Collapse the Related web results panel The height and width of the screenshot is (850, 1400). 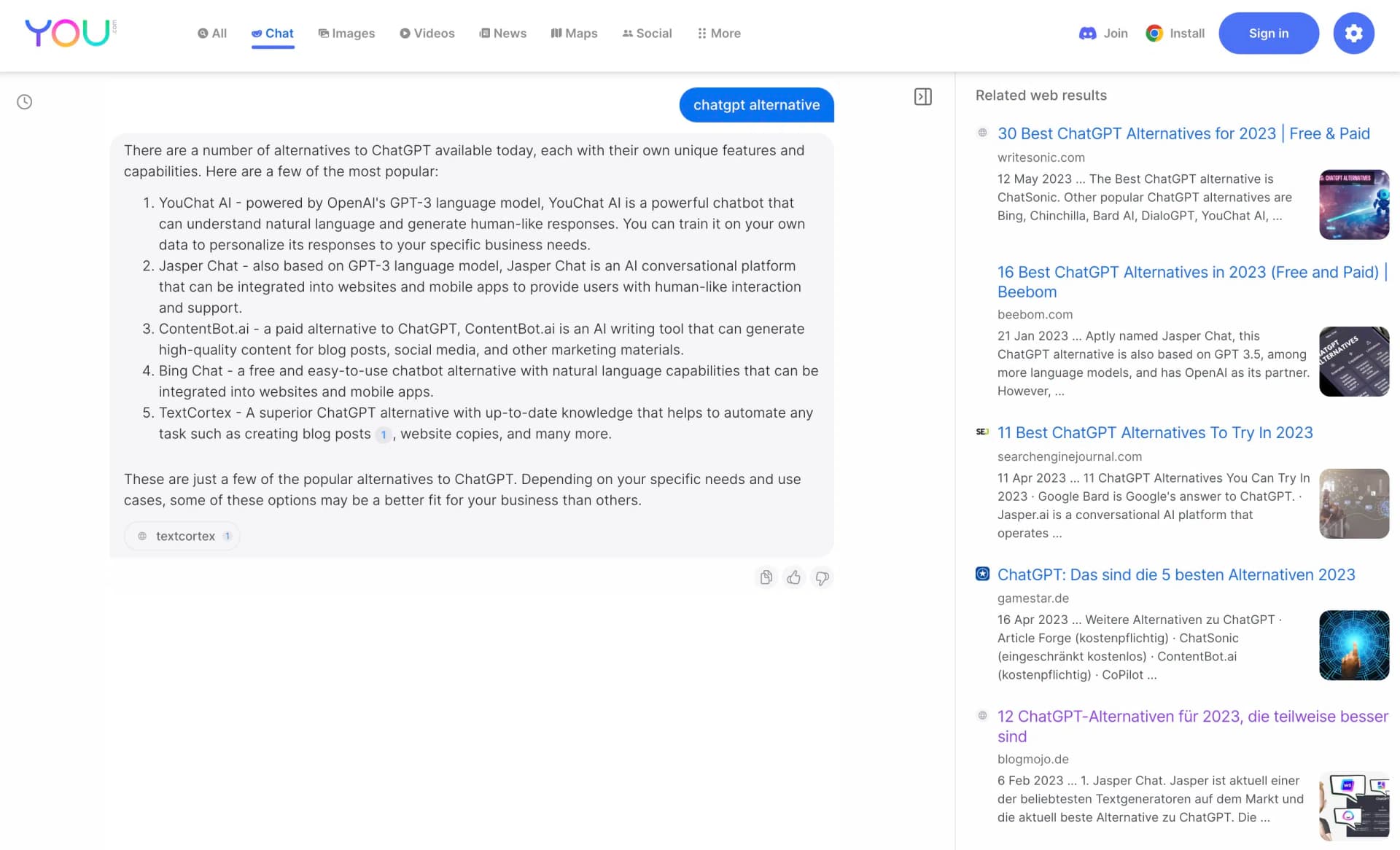(924, 95)
